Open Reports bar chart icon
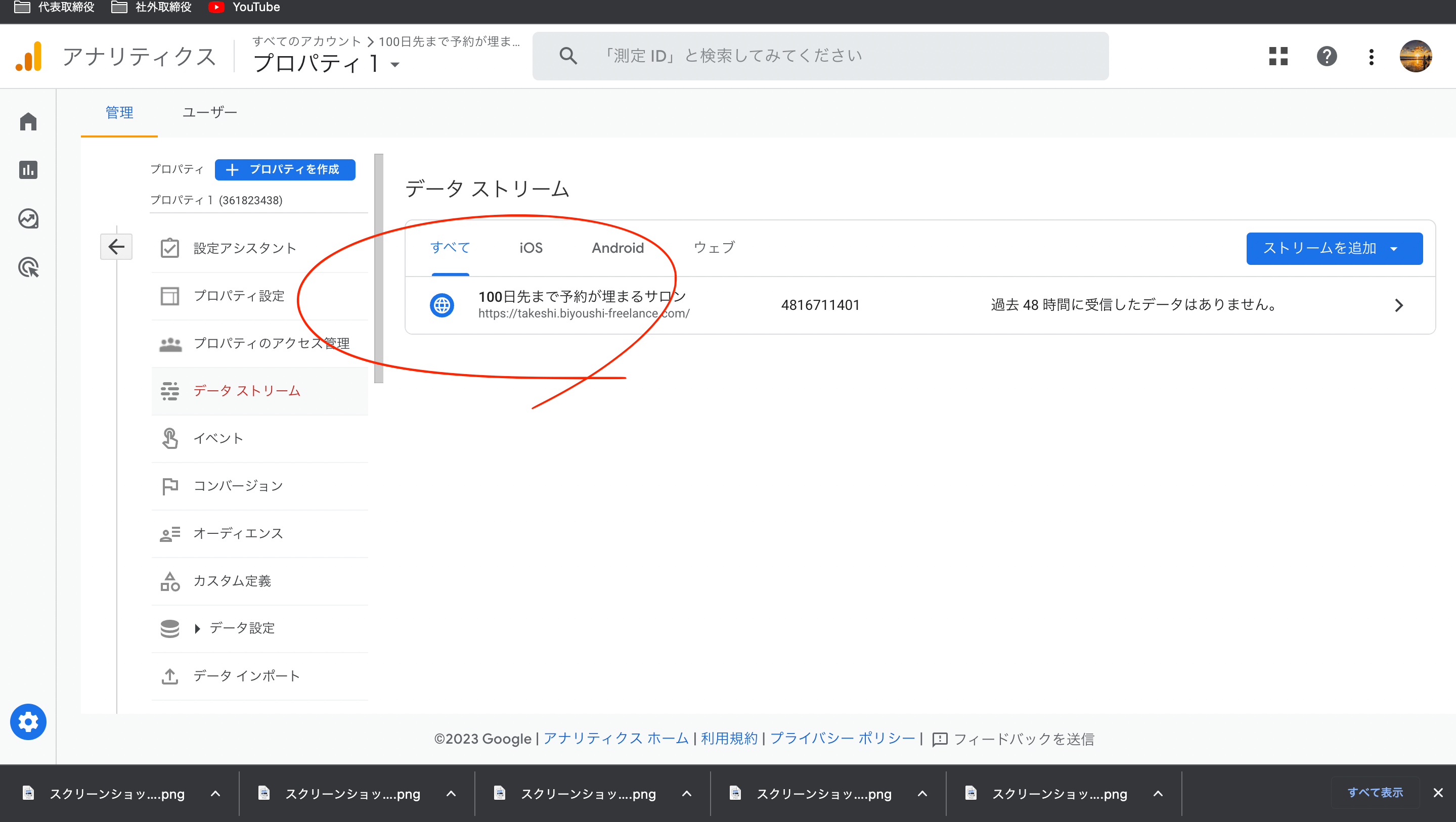 click(28, 170)
